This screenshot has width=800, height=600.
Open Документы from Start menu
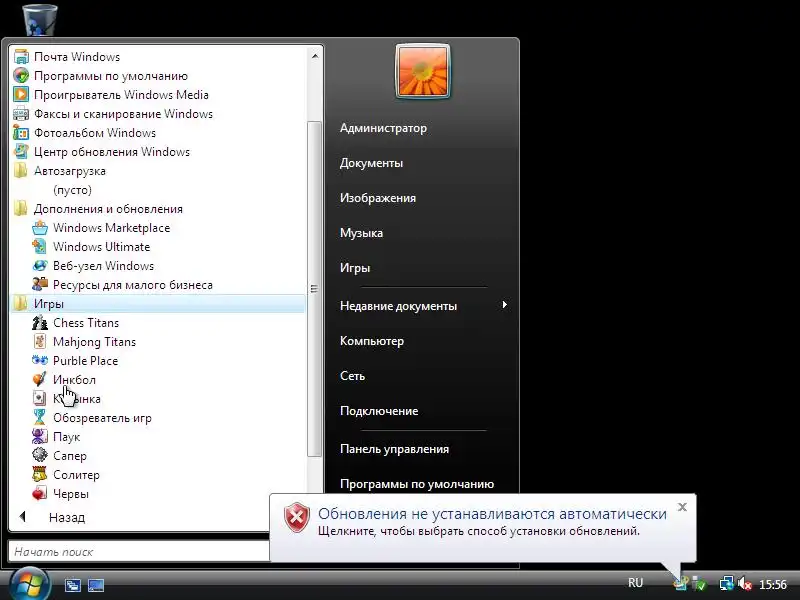371,163
